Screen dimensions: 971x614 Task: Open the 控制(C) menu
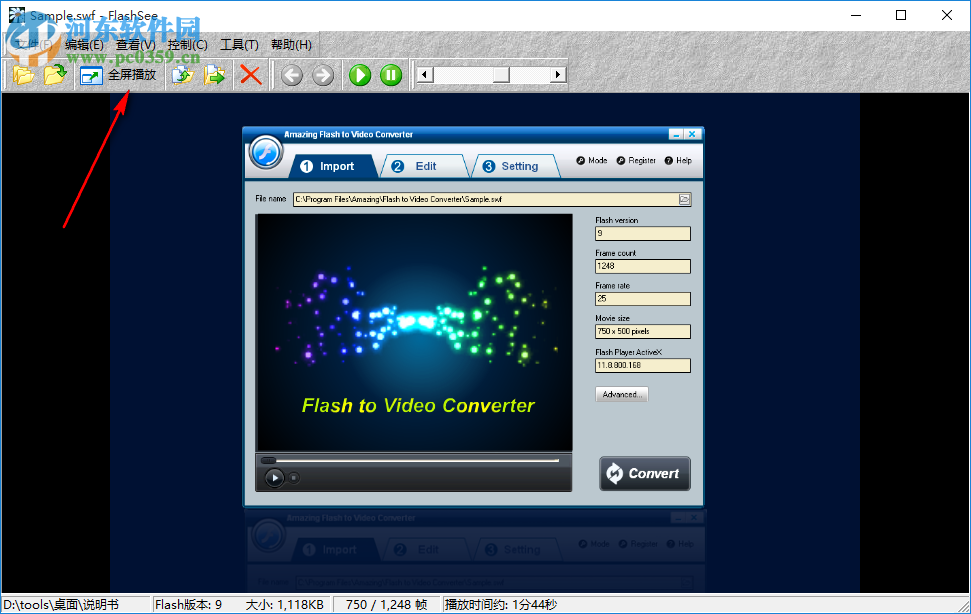(186, 44)
